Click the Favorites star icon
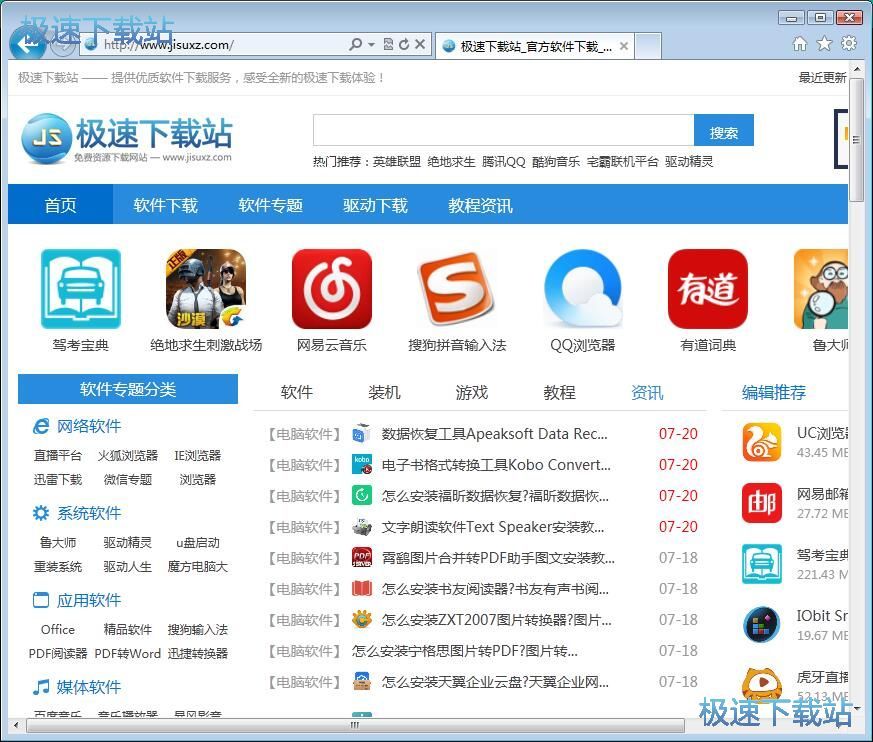873x742 pixels. coord(824,43)
